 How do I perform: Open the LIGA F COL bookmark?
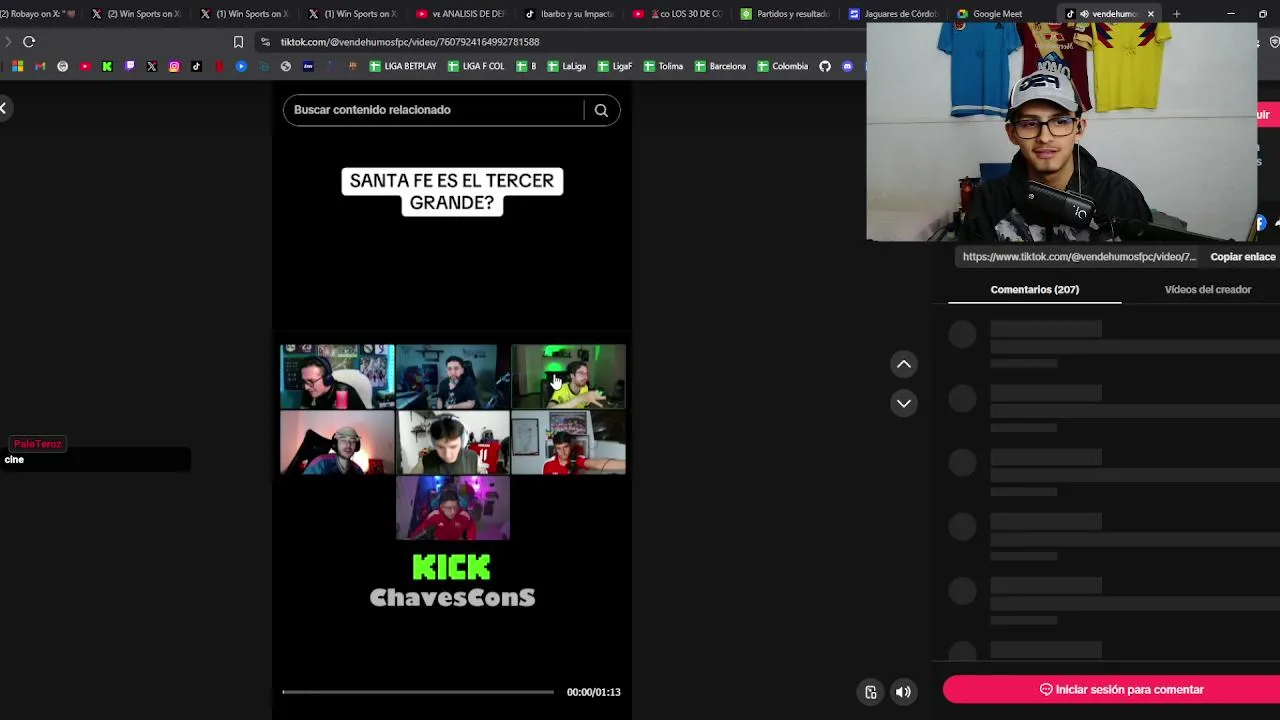(x=476, y=66)
